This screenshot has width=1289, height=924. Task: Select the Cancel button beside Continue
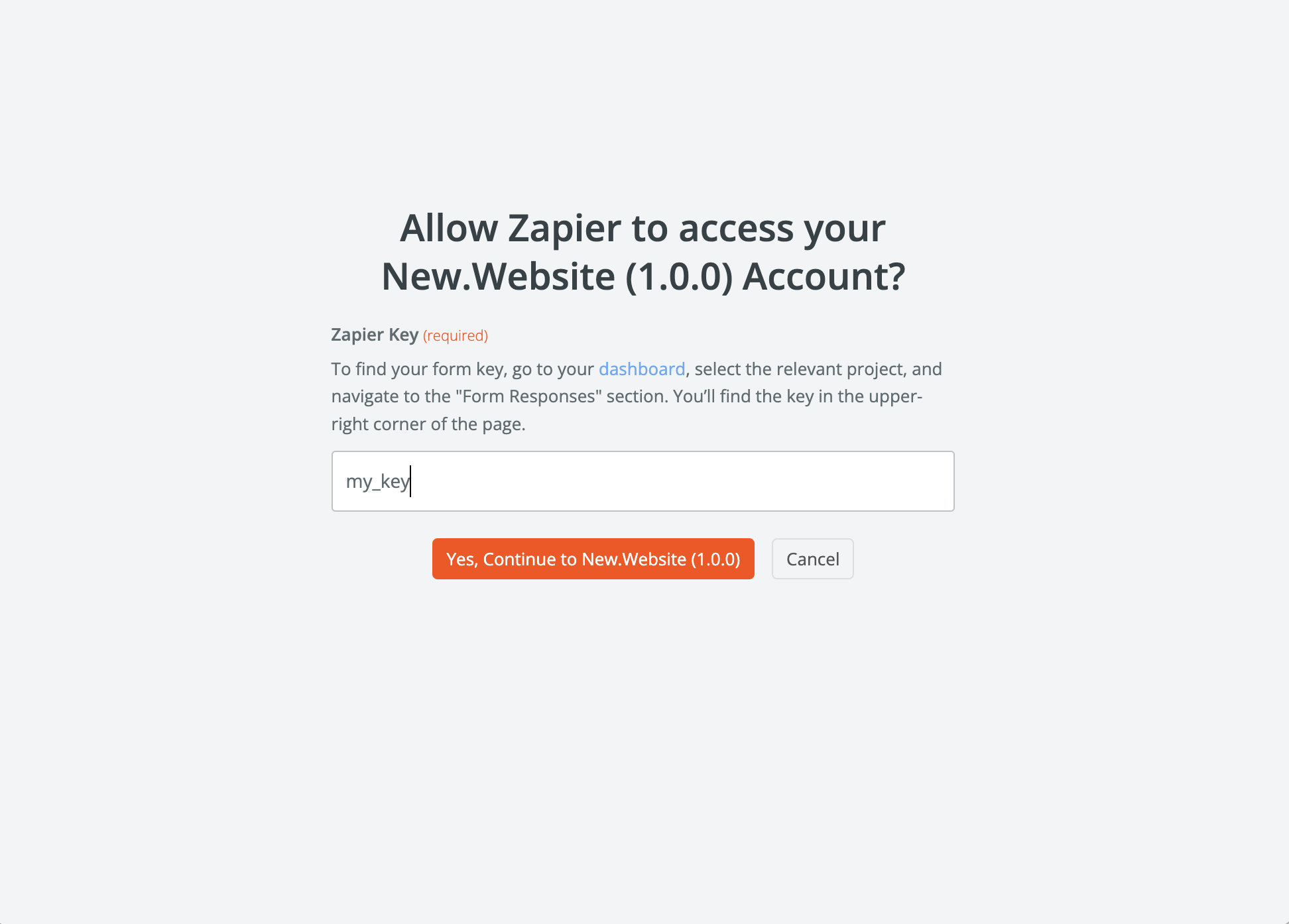click(812, 559)
